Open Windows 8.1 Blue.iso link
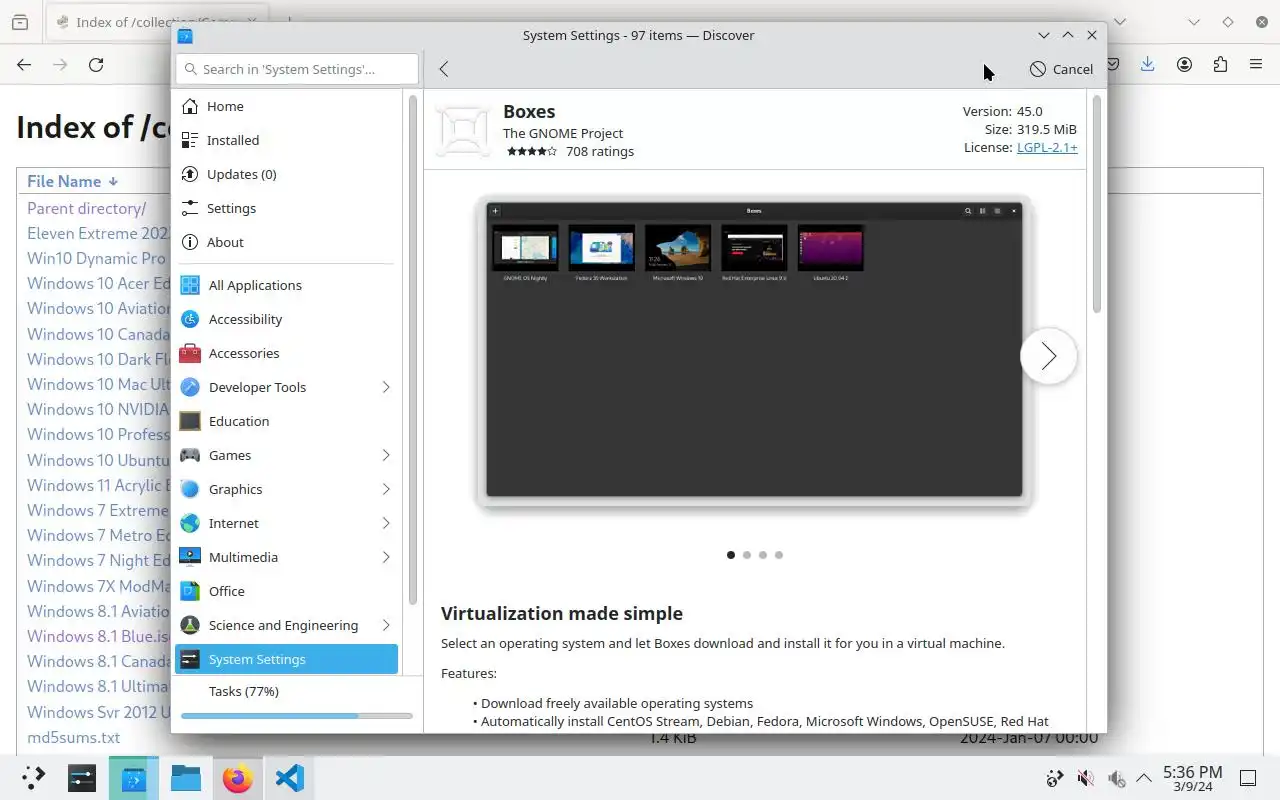This screenshot has width=1280, height=800. tap(99, 636)
